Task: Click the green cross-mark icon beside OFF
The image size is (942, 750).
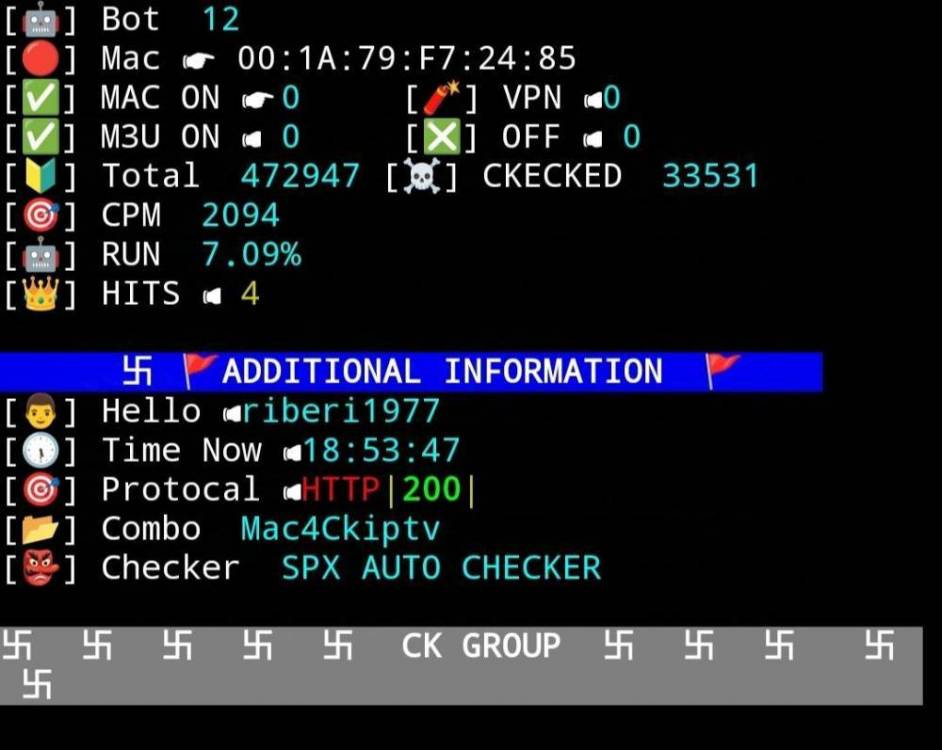Action: pyautogui.click(x=442, y=137)
